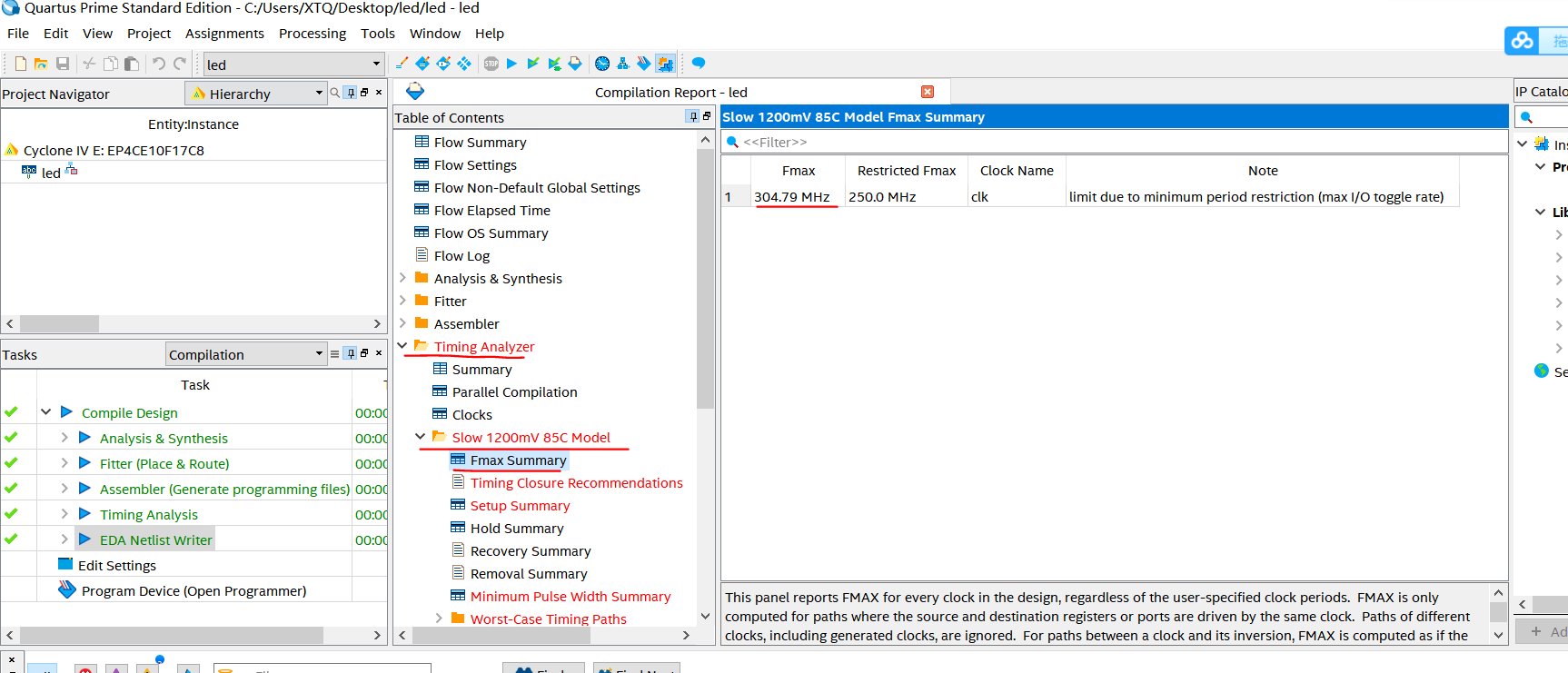This screenshot has width=1568, height=673.
Task: Click the blue speech bubble help icon
Action: (x=699, y=64)
